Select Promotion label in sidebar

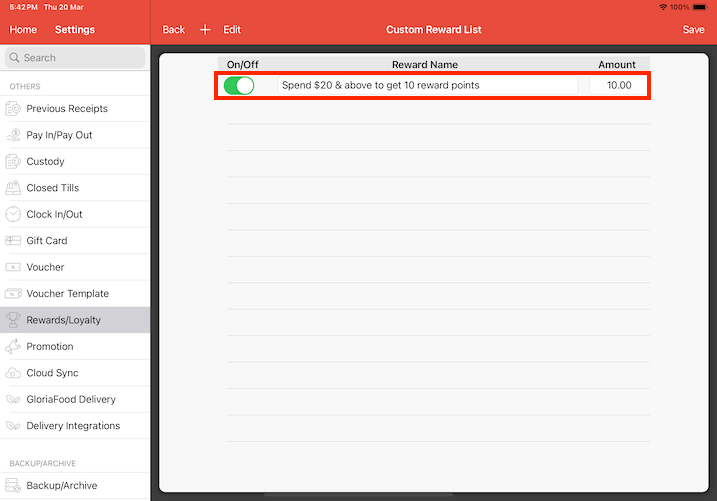pos(50,346)
